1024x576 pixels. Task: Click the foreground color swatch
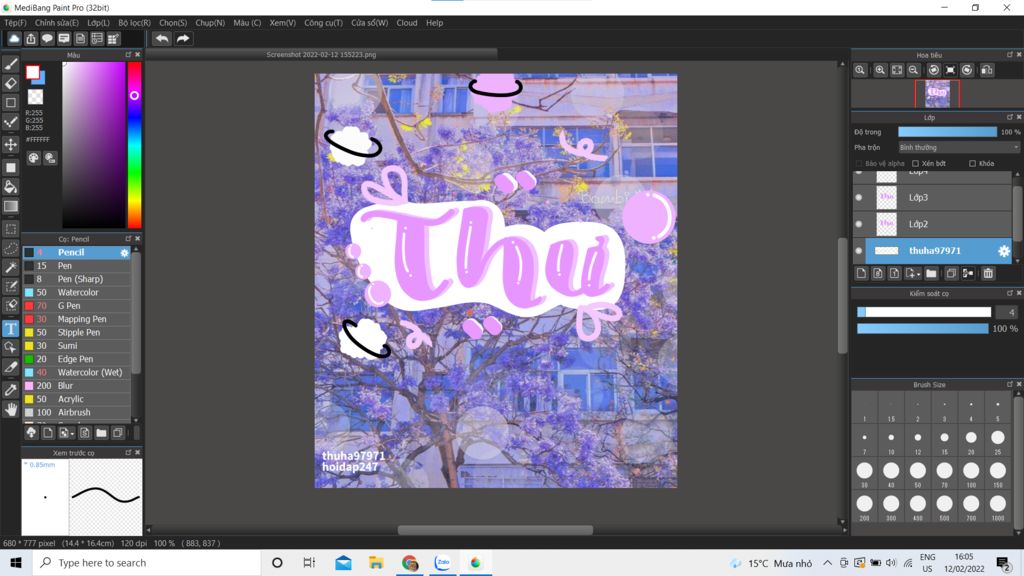[33, 72]
